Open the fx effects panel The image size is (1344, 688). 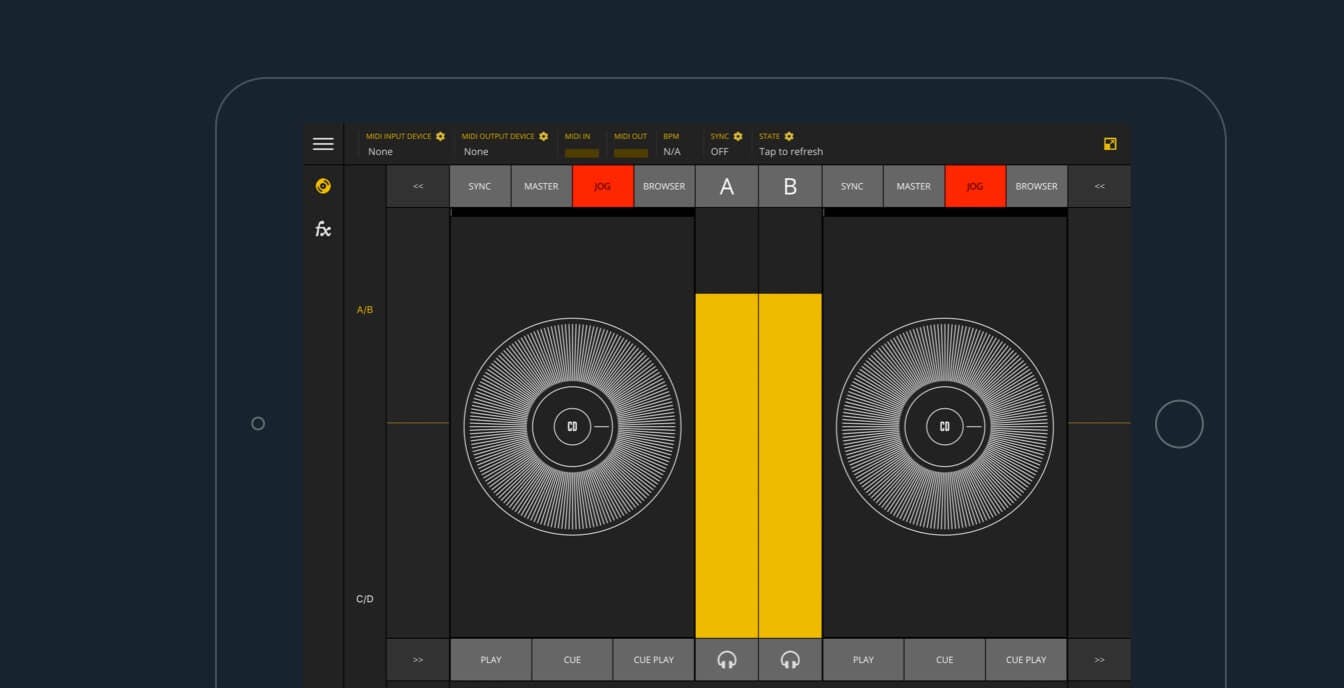[323, 229]
